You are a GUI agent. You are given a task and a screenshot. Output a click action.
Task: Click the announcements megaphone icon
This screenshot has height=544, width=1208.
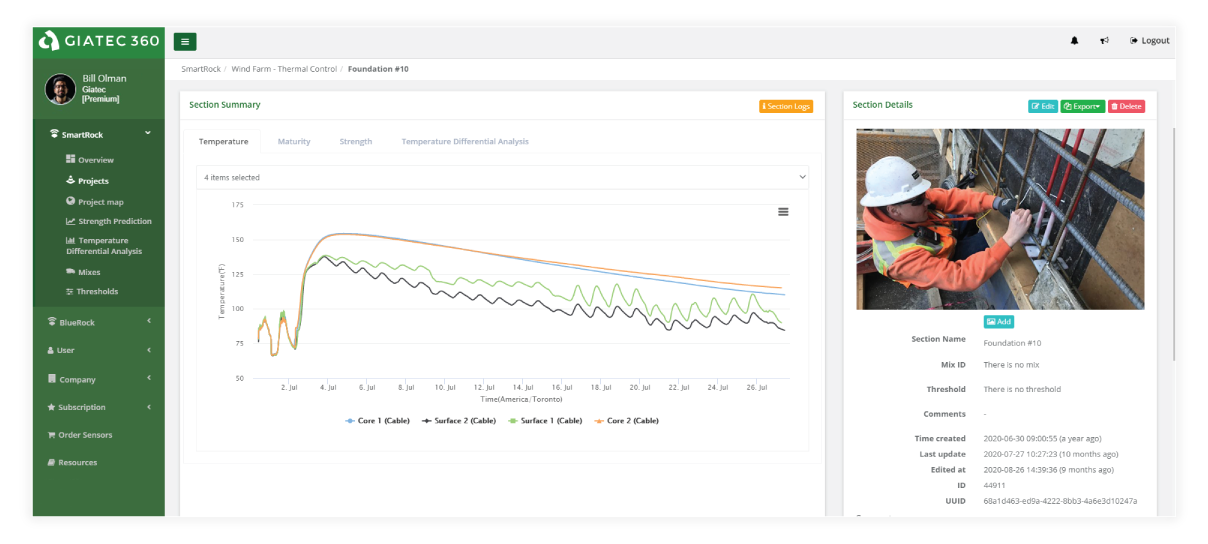coord(1104,41)
